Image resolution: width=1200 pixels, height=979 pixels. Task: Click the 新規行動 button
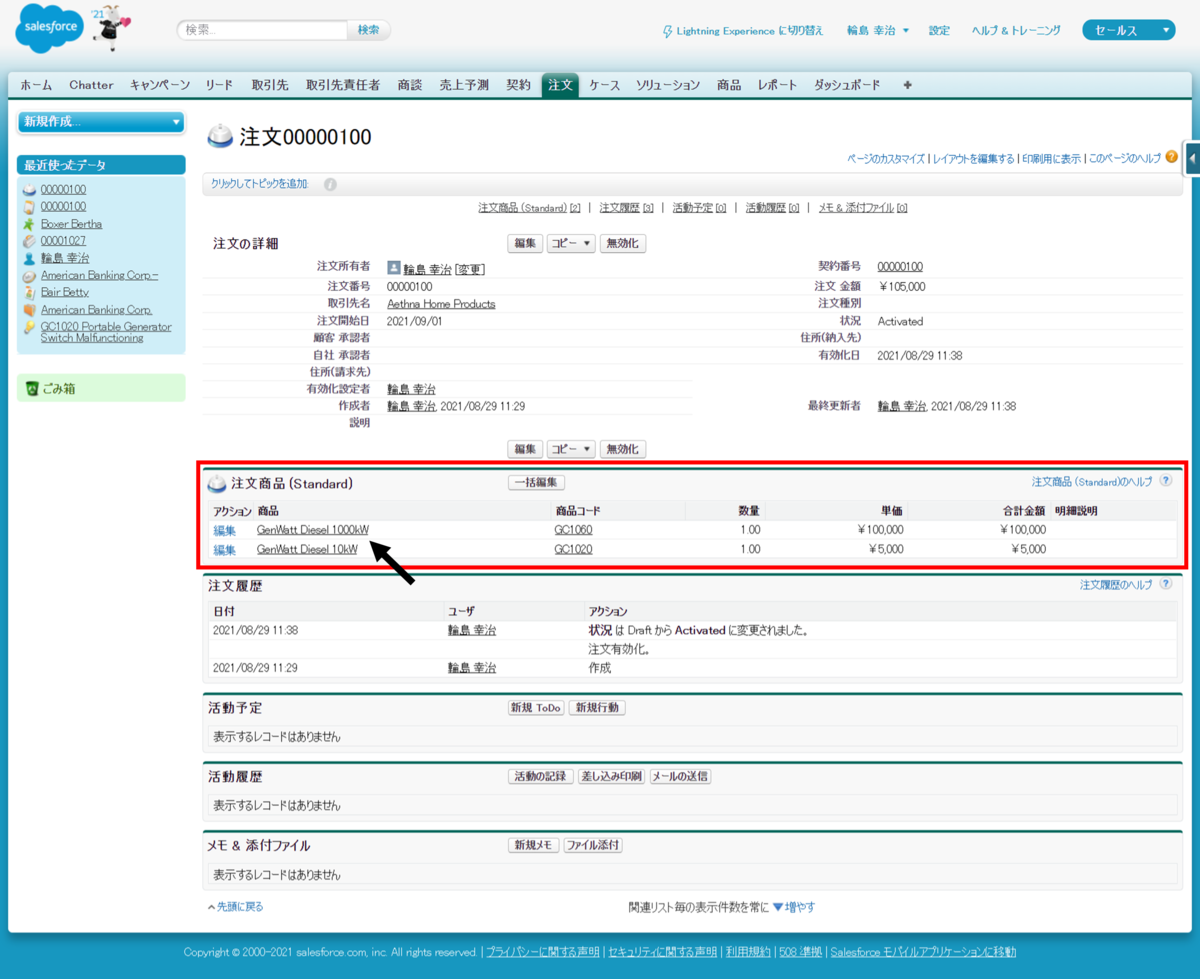(597, 707)
